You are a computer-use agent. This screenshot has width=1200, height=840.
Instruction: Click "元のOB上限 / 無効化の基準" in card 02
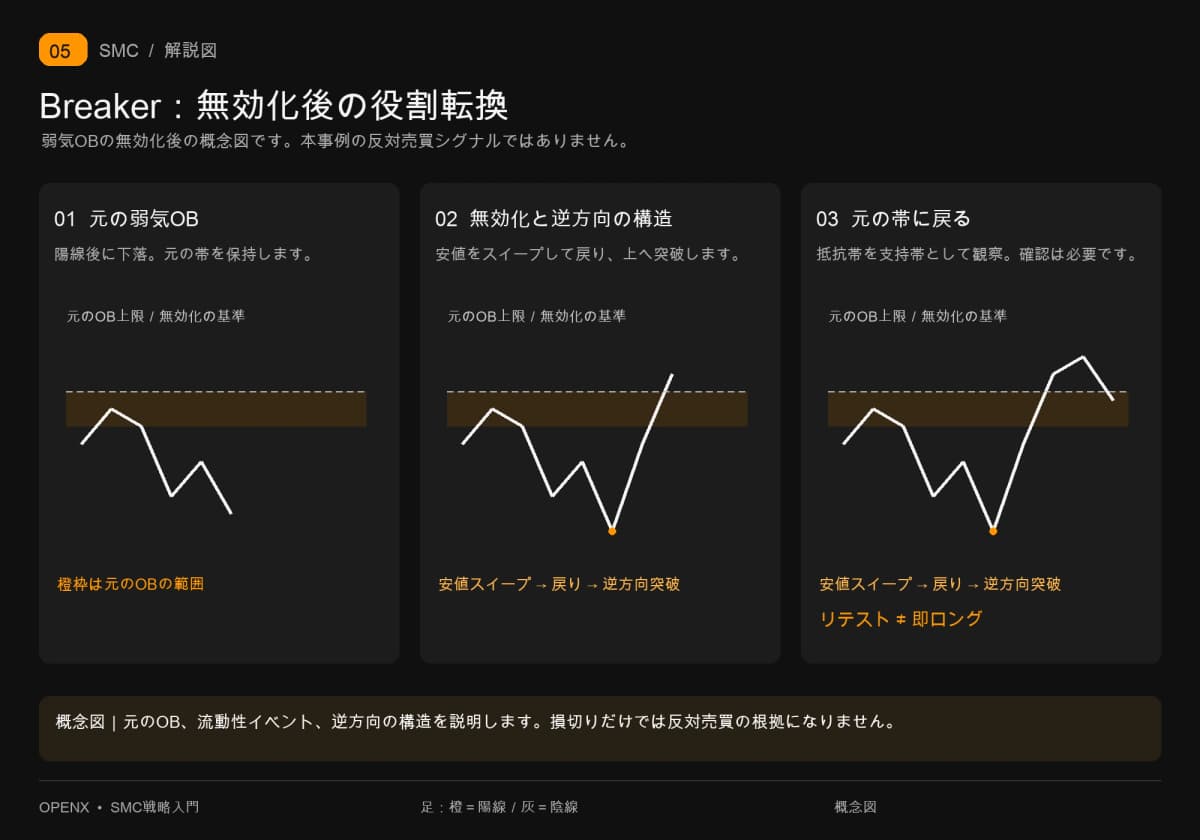536,316
